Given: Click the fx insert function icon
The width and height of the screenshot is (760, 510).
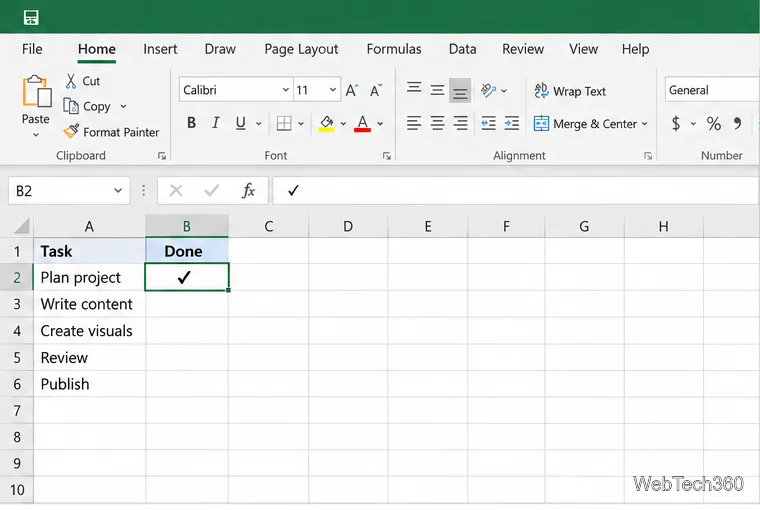Looking at the screenshot, I should click(x=248, y=191).
